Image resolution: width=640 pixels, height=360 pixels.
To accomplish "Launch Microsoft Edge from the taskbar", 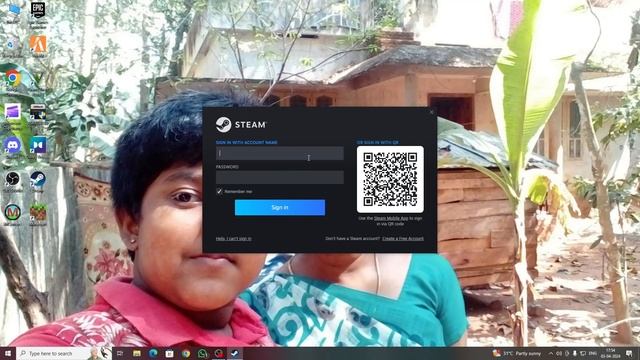I will click(153, 353).
